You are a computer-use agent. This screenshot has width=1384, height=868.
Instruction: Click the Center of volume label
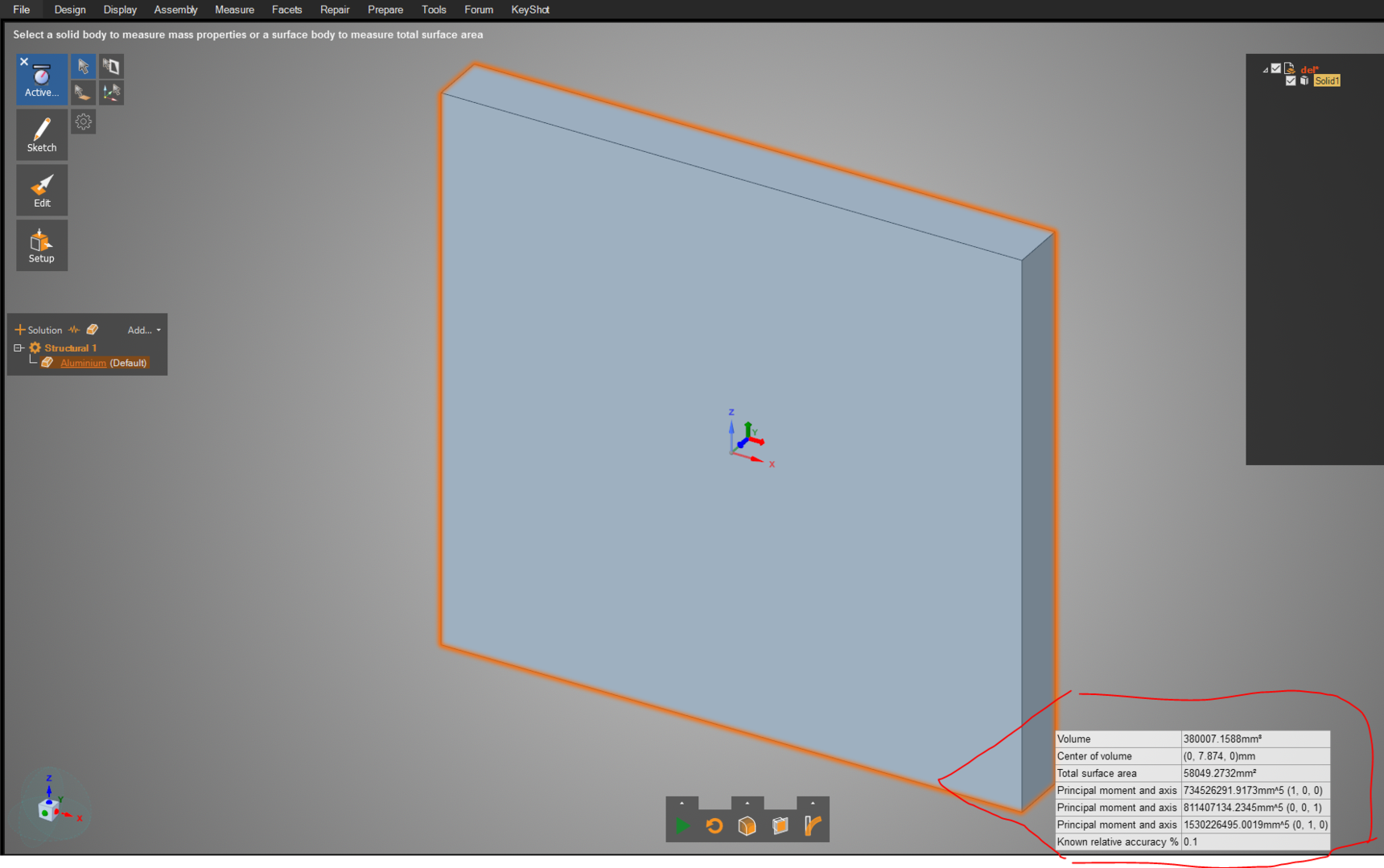point(1094,756)
